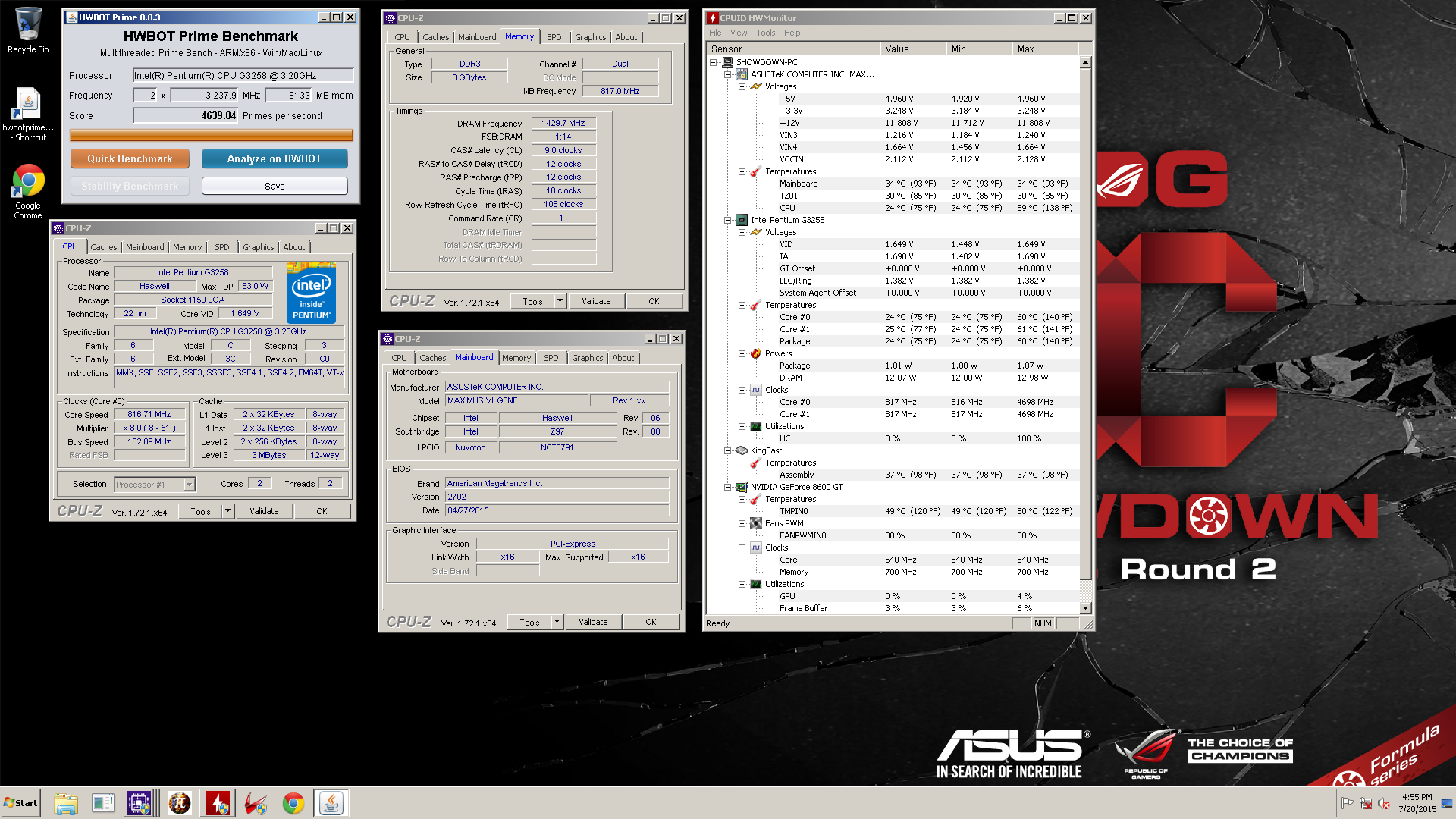Collapse the SHOWDOWN-PC root node

point(714,62)
